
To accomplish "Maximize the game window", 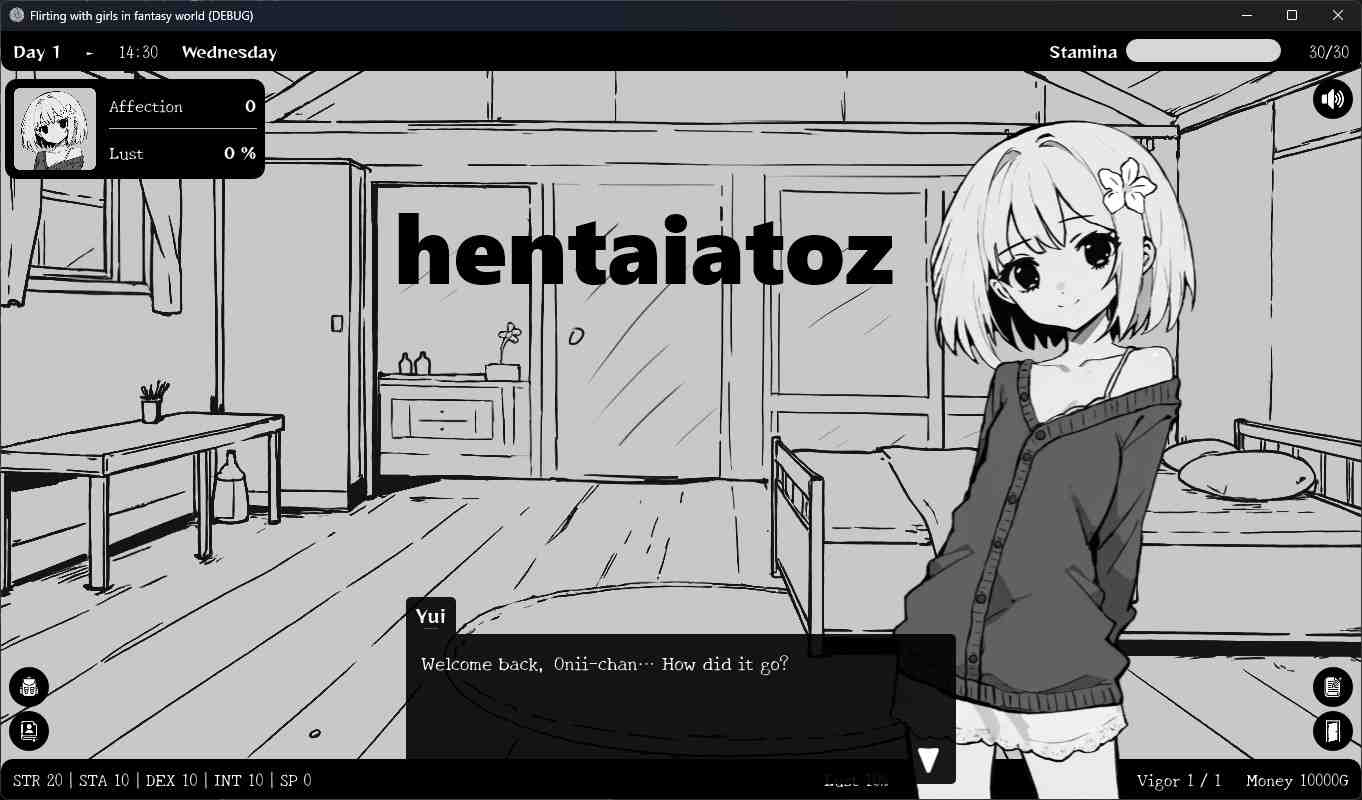I will coord(1291,16).
